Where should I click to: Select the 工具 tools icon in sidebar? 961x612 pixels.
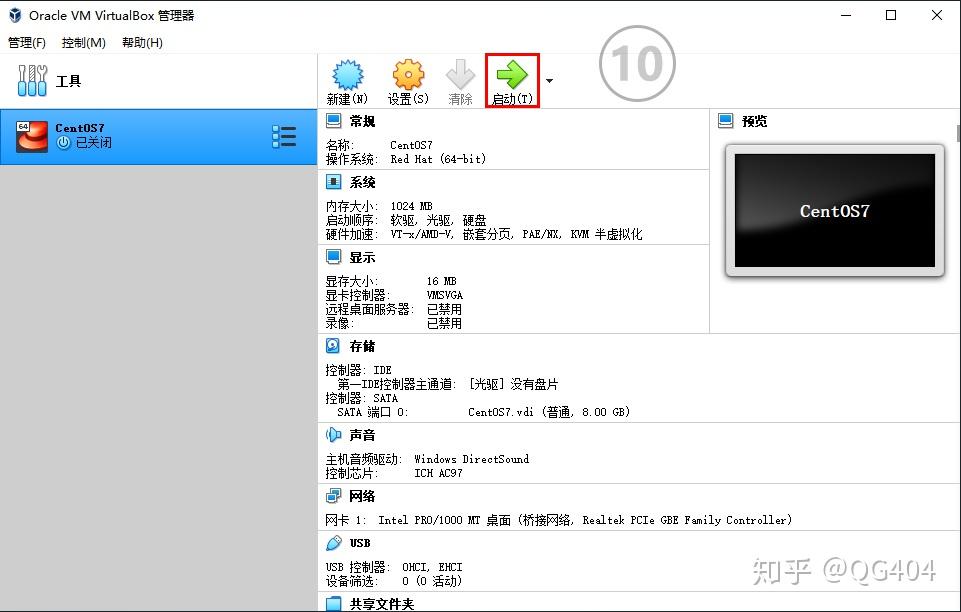31,79
